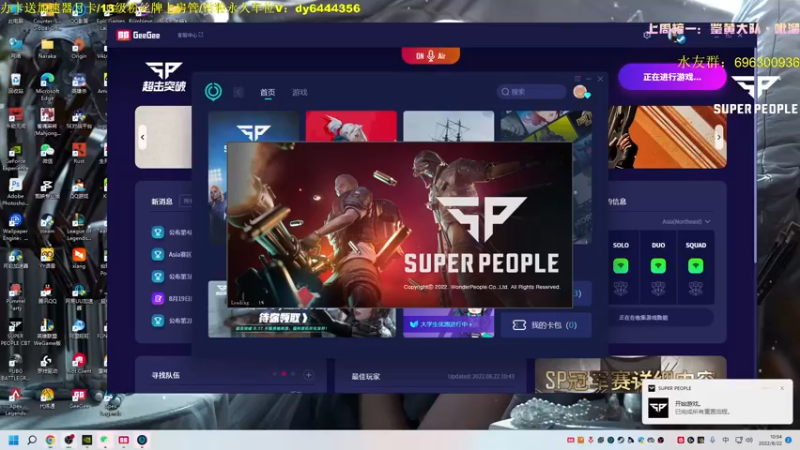Toggle the SOLO green heart

[620, 266]
